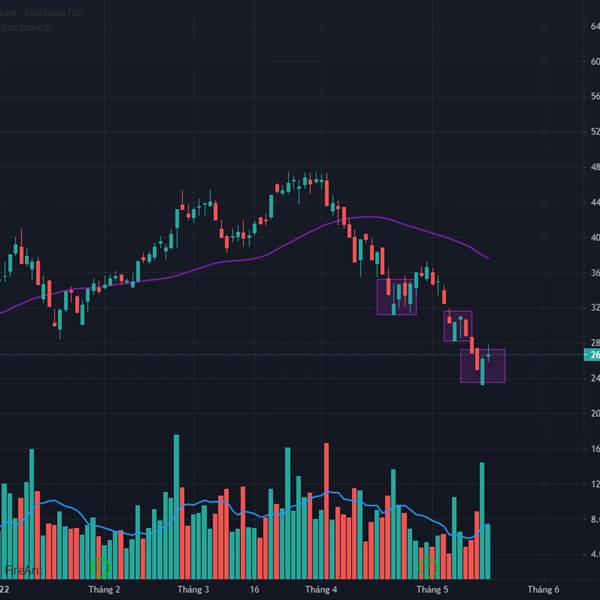Viewport: 600px width, 600px height.
Task: Click the green event marker near Tháng 5
Action: pyautogui.click(x=428, y=568)
